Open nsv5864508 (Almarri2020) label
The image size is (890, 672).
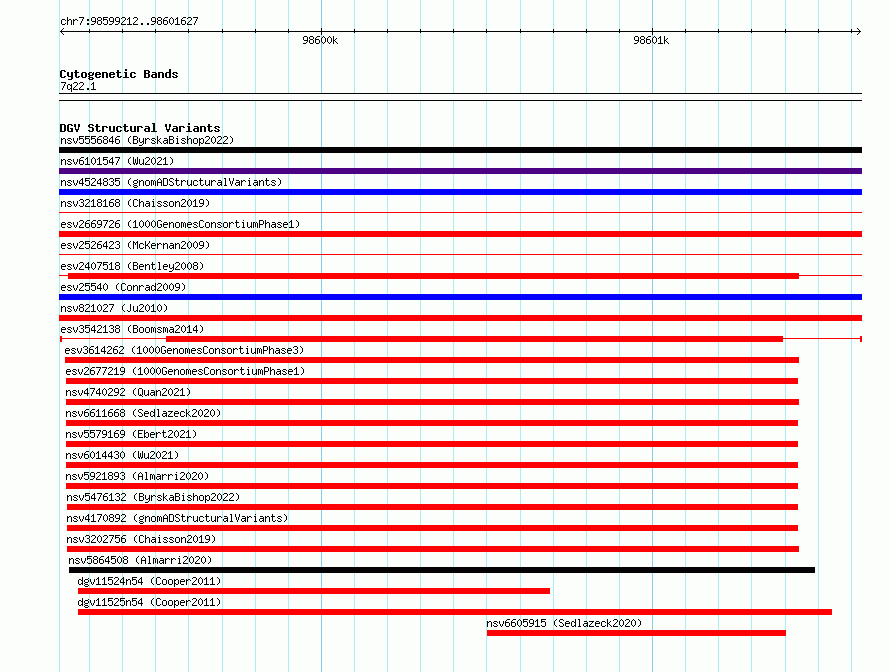click(x=140, y=560)
